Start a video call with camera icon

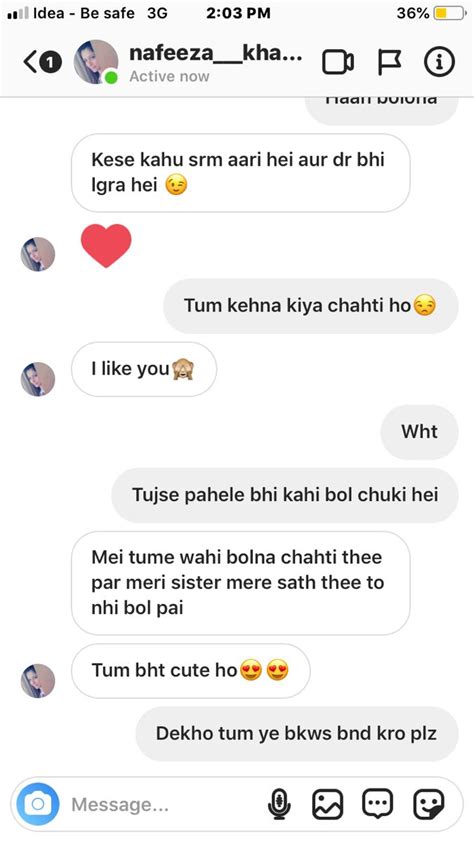pos(338,63)
